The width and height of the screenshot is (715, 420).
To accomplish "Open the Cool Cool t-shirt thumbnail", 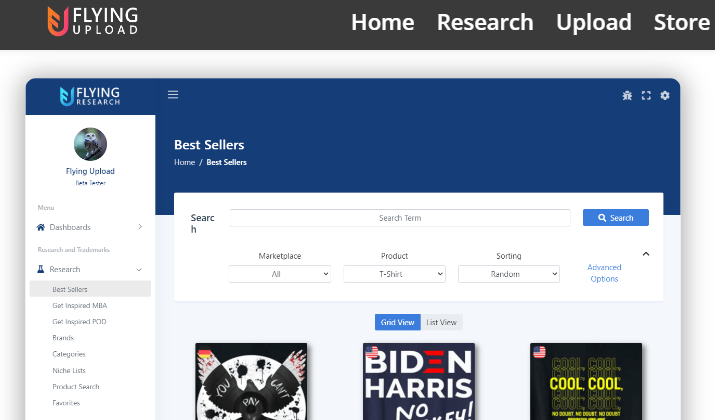I will (586, 382).
